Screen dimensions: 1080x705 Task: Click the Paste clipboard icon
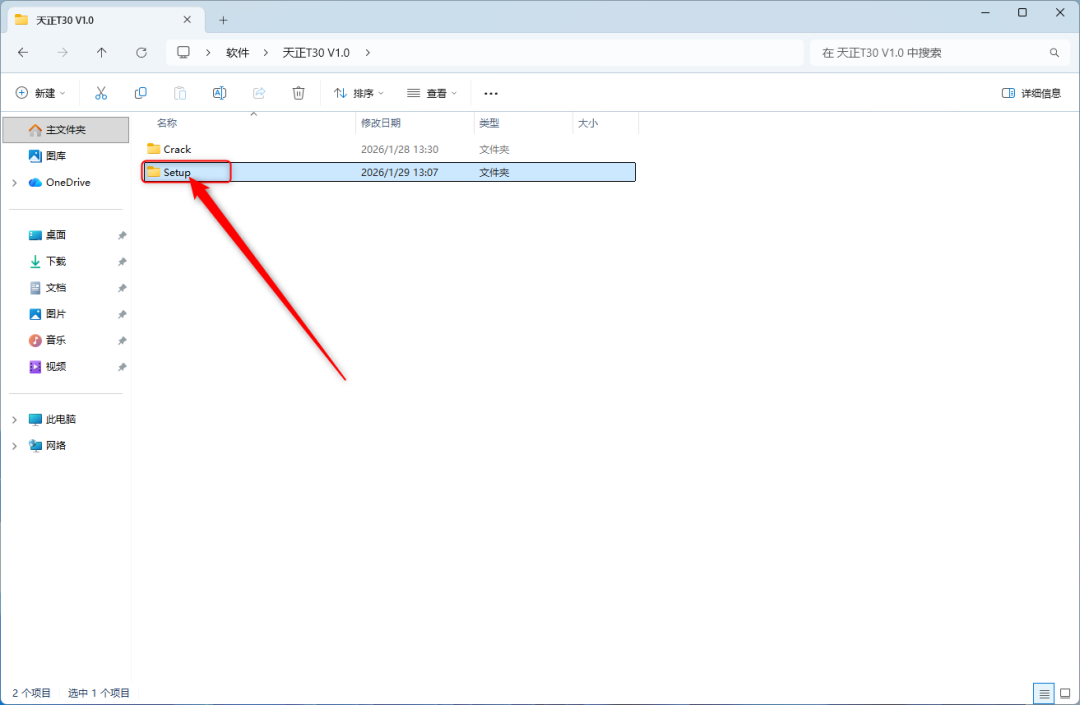point(180,93)
